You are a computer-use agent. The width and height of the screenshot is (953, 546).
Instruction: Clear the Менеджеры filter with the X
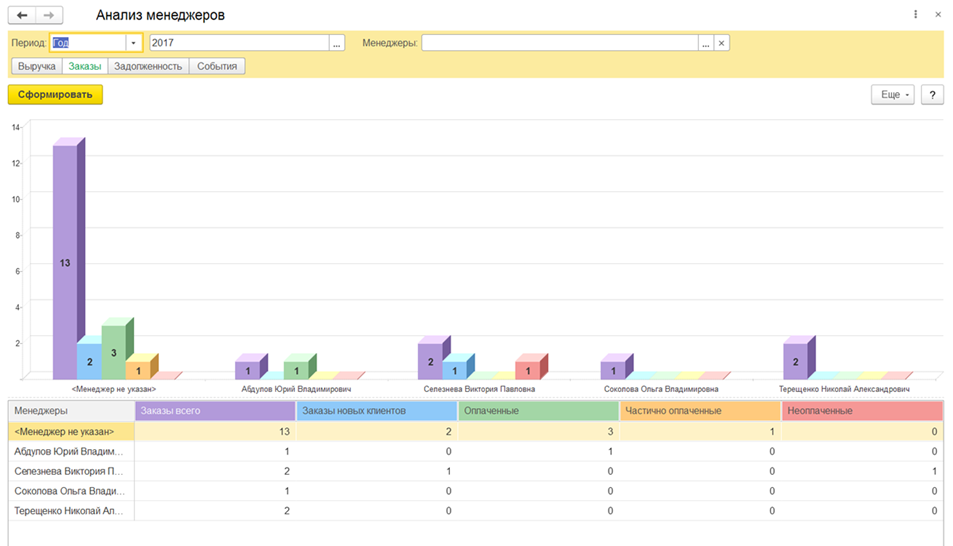(721, 43)
